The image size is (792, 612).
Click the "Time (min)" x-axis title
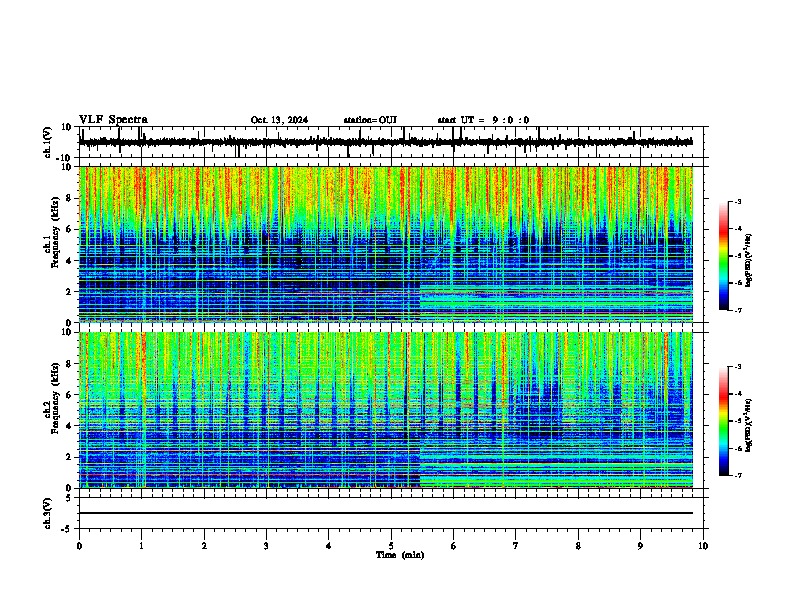pyautogui.click(x=400, y=555)
